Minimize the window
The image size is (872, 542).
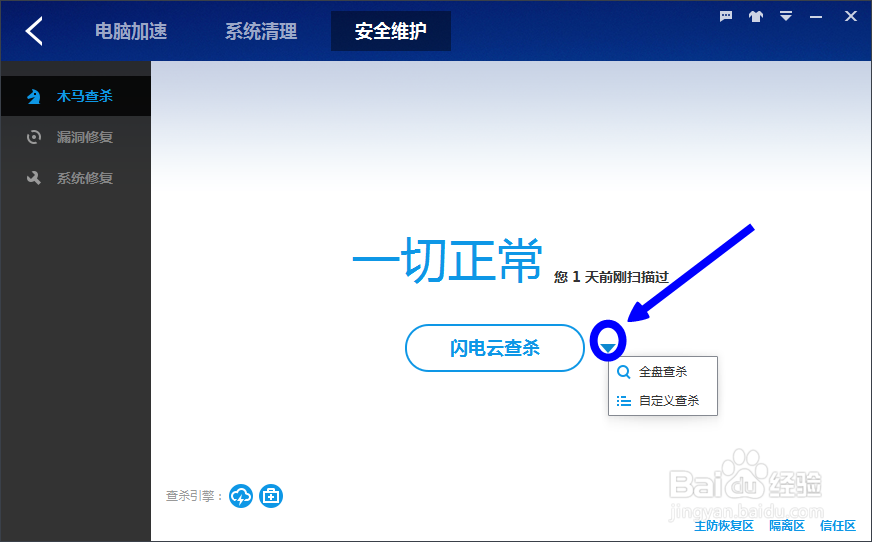click(816, 17)
